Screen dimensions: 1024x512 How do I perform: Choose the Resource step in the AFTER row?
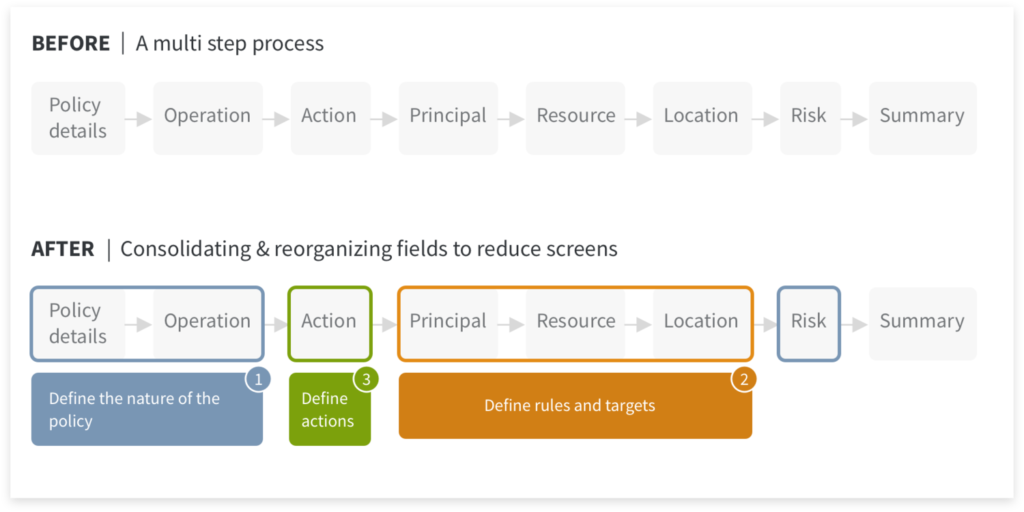tap(576, 322)
